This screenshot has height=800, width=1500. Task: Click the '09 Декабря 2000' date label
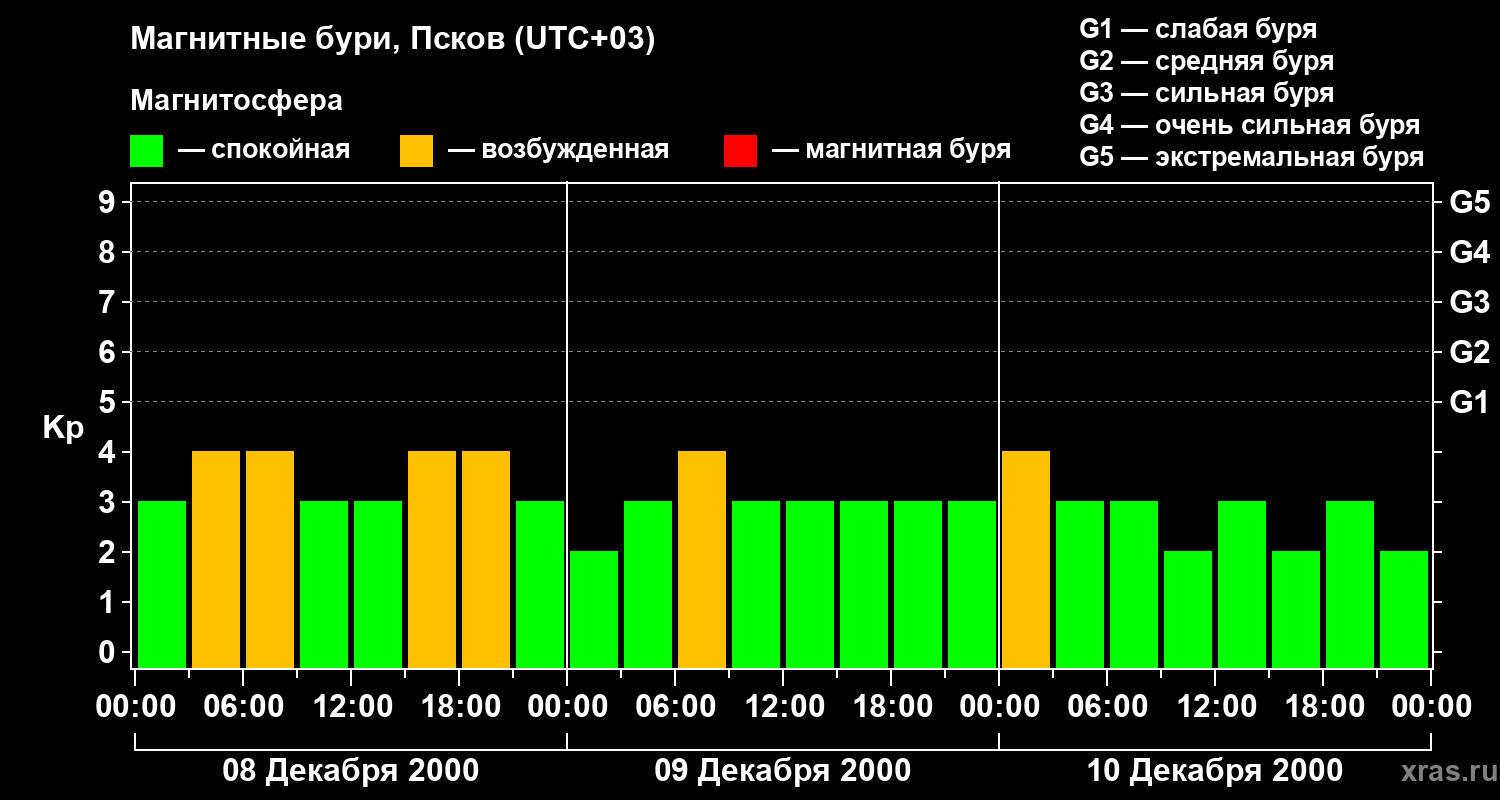pyautogui.click(x=782, y=771)
